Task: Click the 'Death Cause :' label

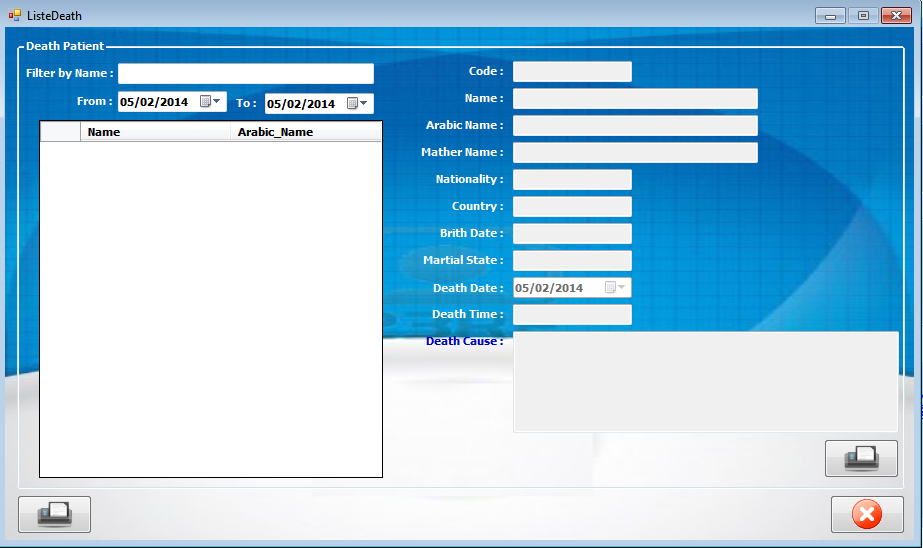Action: point(464,341)
